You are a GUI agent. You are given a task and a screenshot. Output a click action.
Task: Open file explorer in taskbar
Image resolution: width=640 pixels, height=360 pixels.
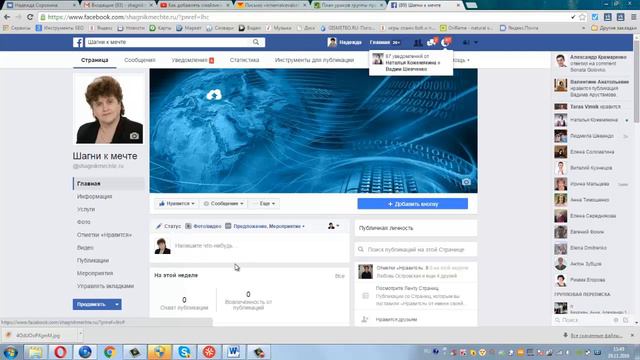(x=36, y=352)
